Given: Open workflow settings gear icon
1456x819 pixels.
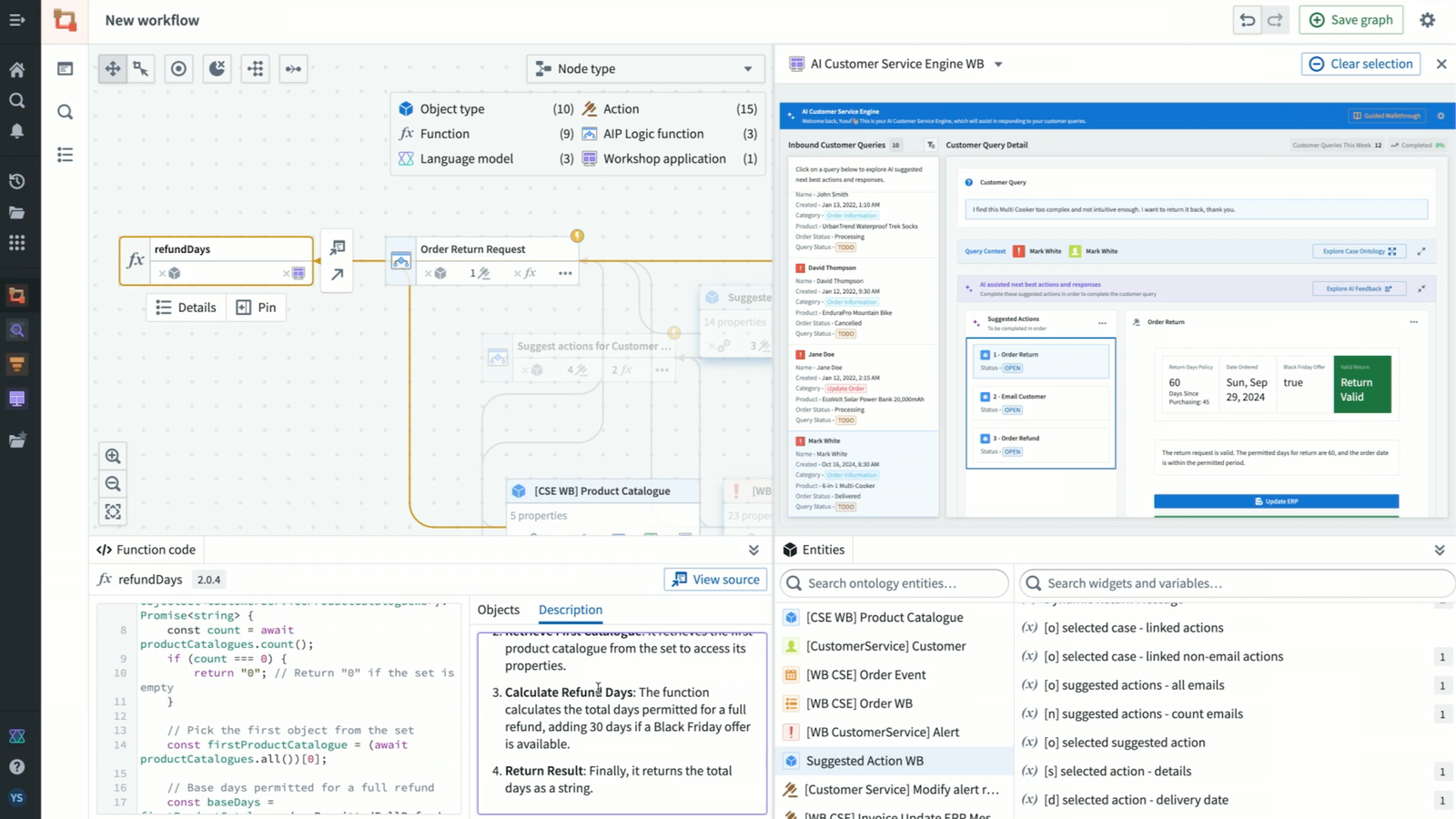Looking at the screenshot, I should point(1427,20).
